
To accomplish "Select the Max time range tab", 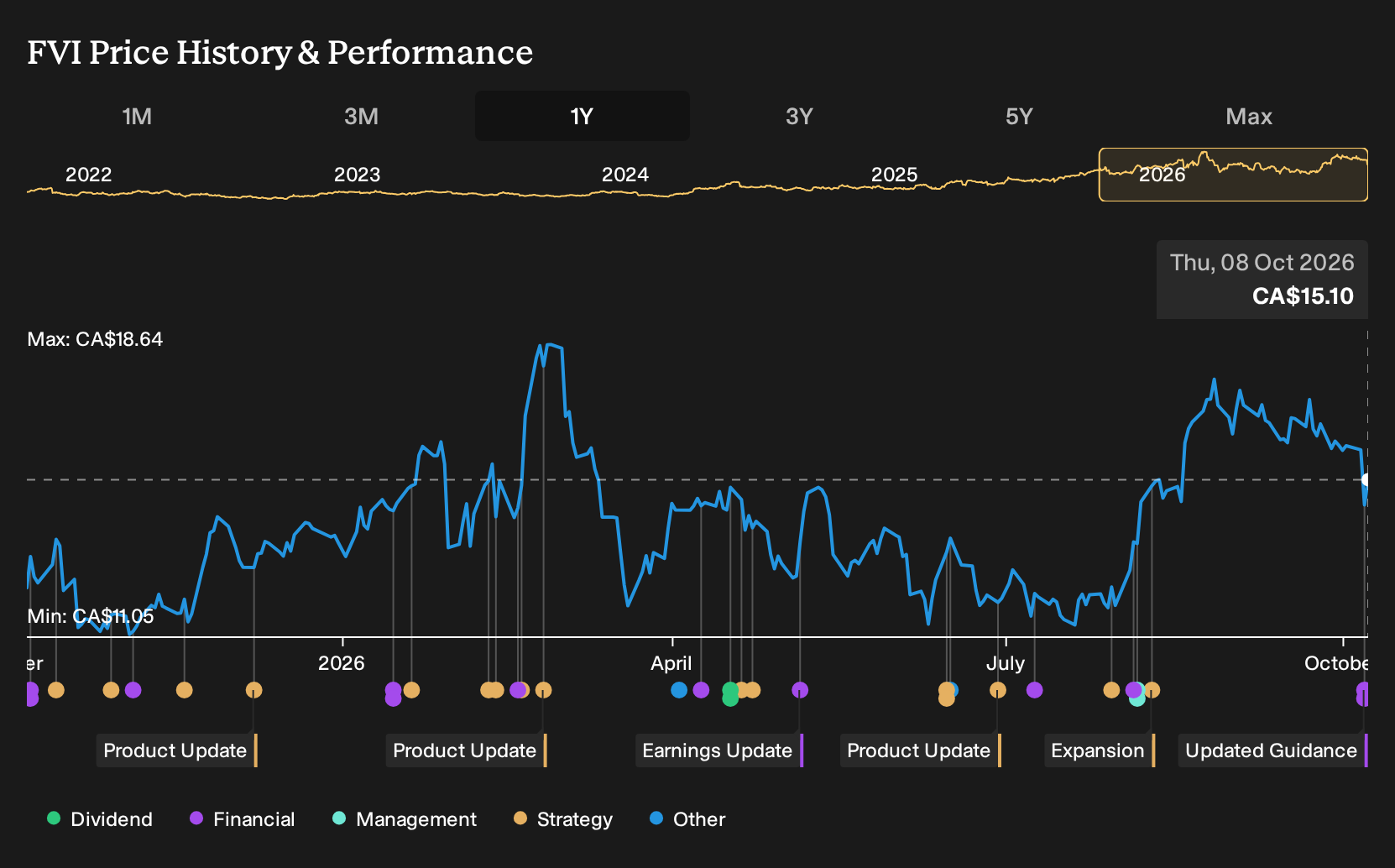I will (x=1249, y=116).
